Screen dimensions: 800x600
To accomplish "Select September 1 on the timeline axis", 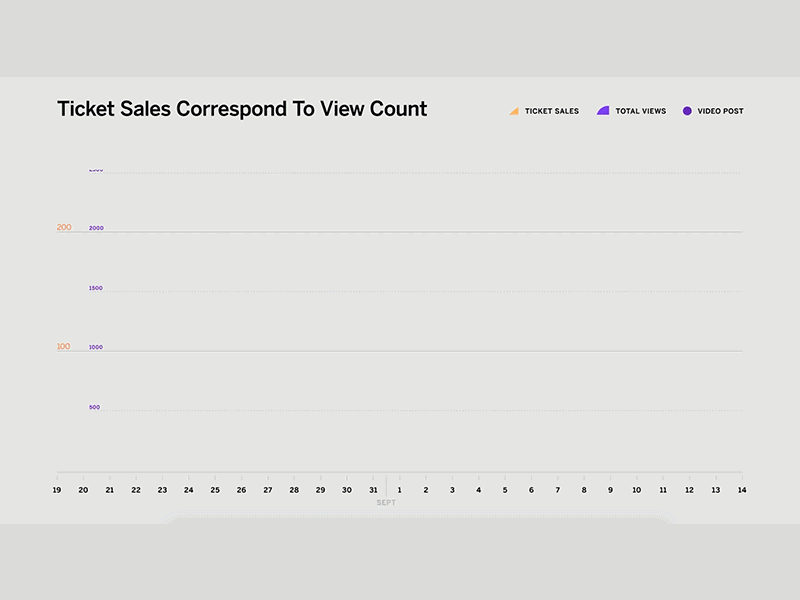I will pyautogui.click(x=399, y=490).
